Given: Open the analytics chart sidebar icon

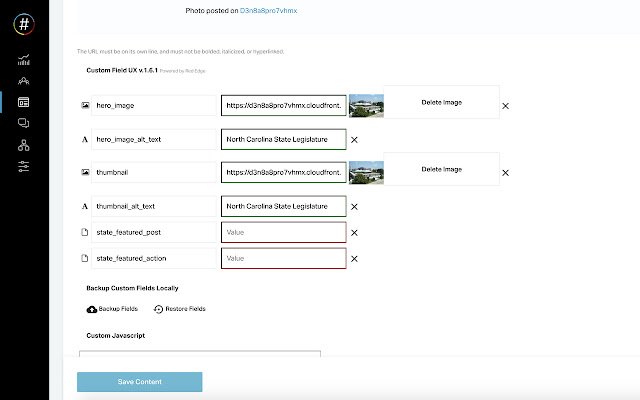Looking at the screenshot, I should [24, 60].
